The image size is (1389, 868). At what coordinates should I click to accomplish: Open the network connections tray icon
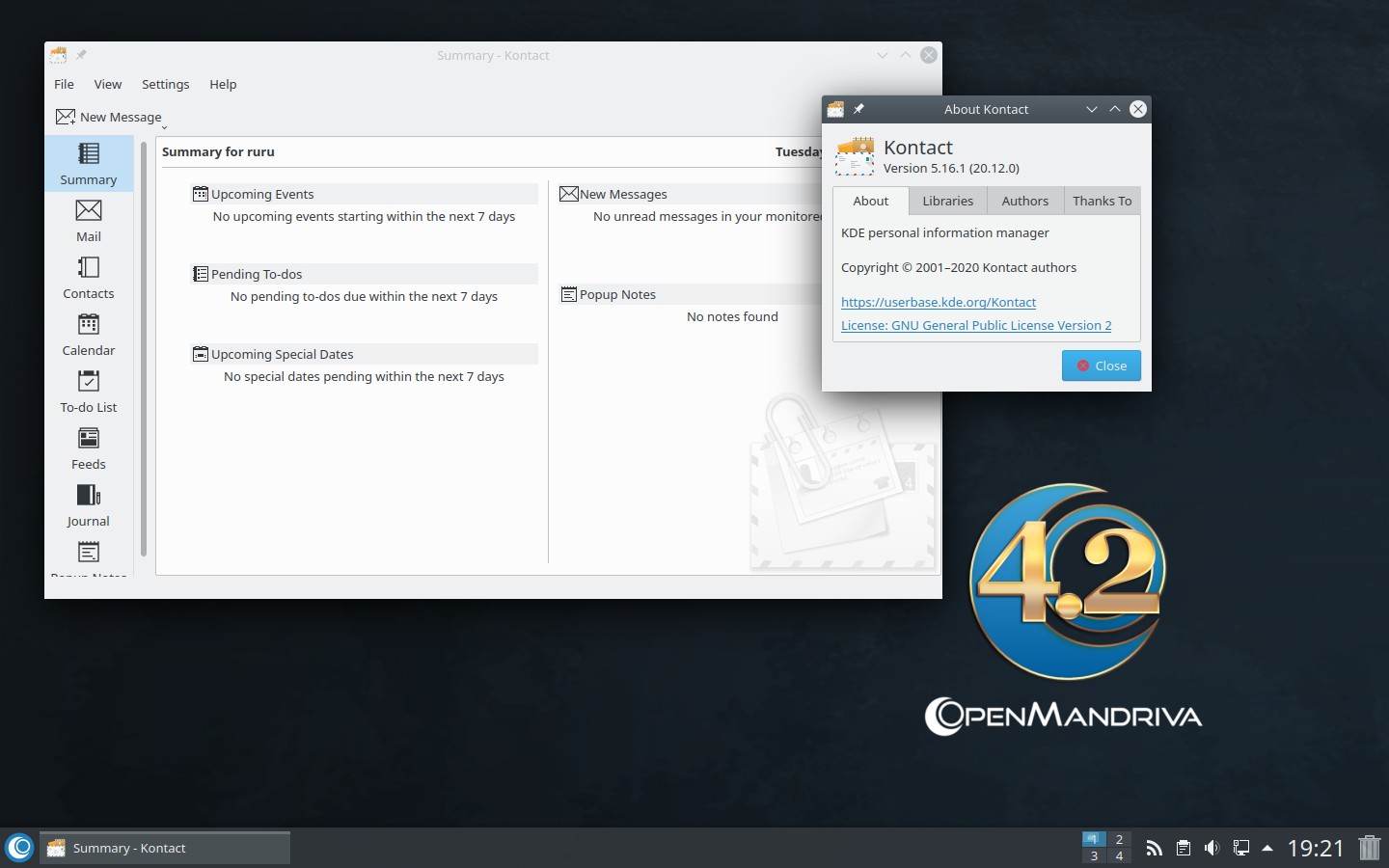pyautogui.click(x=1241, y=848)
